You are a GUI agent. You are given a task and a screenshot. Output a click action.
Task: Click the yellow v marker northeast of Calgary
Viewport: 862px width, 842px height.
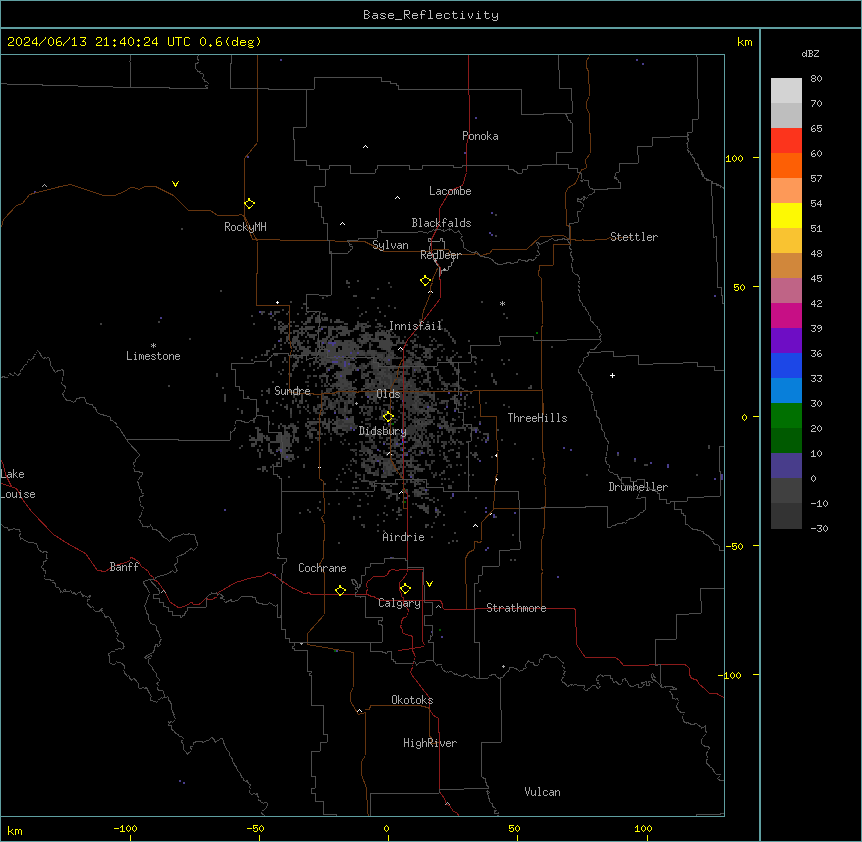[x=429, y=584]
